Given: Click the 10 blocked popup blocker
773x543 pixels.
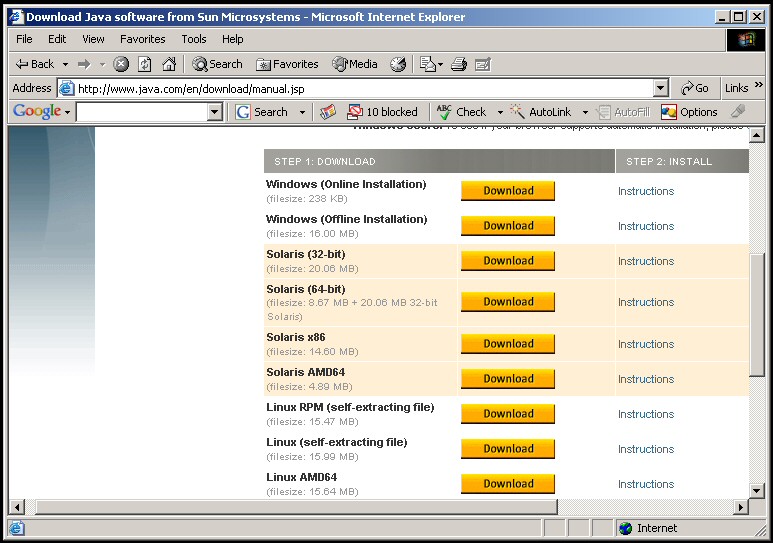Looking at the screenshot, I should (382, 112).
